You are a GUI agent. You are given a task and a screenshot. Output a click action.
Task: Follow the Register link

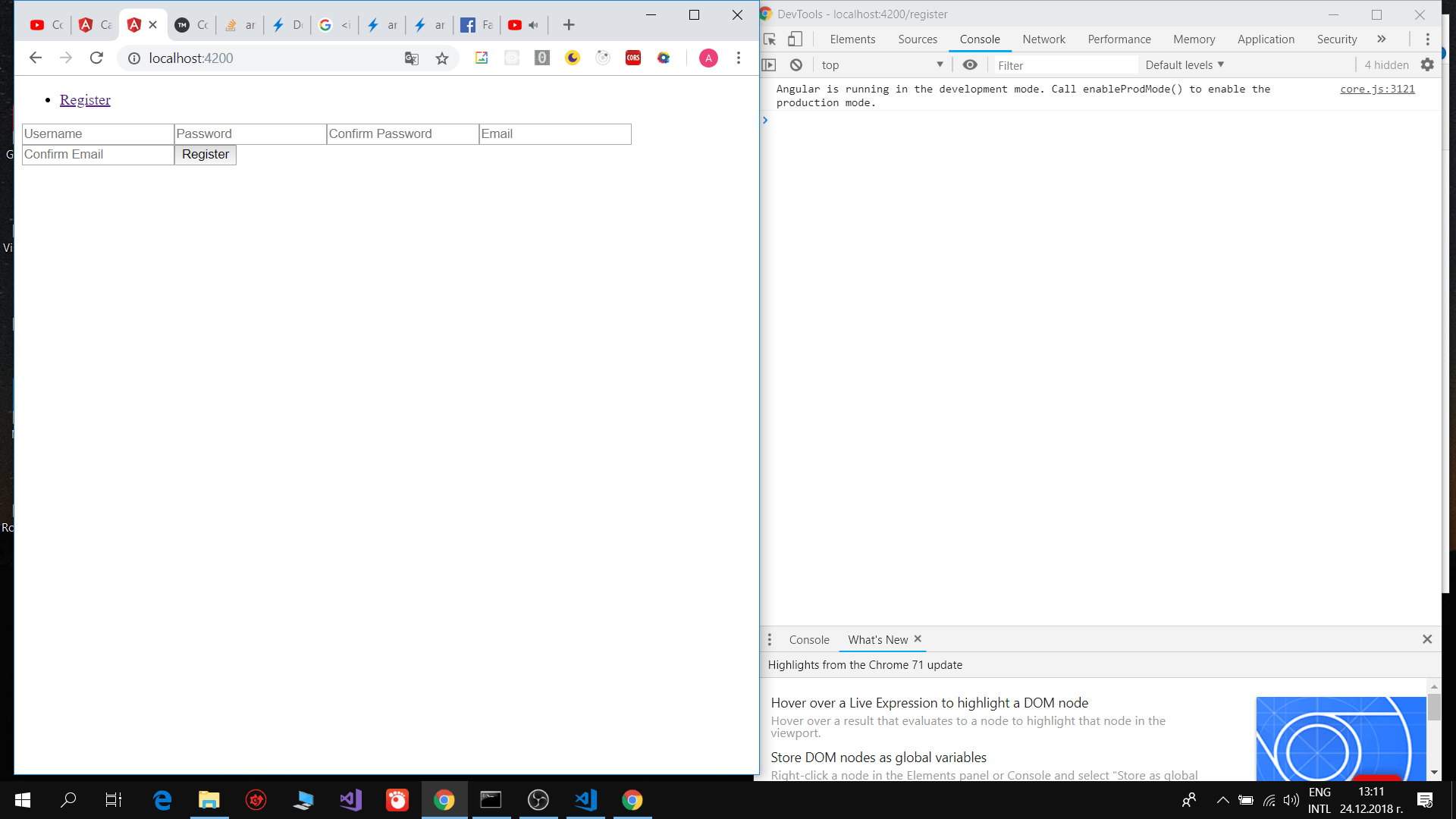[x=85, y=100]
